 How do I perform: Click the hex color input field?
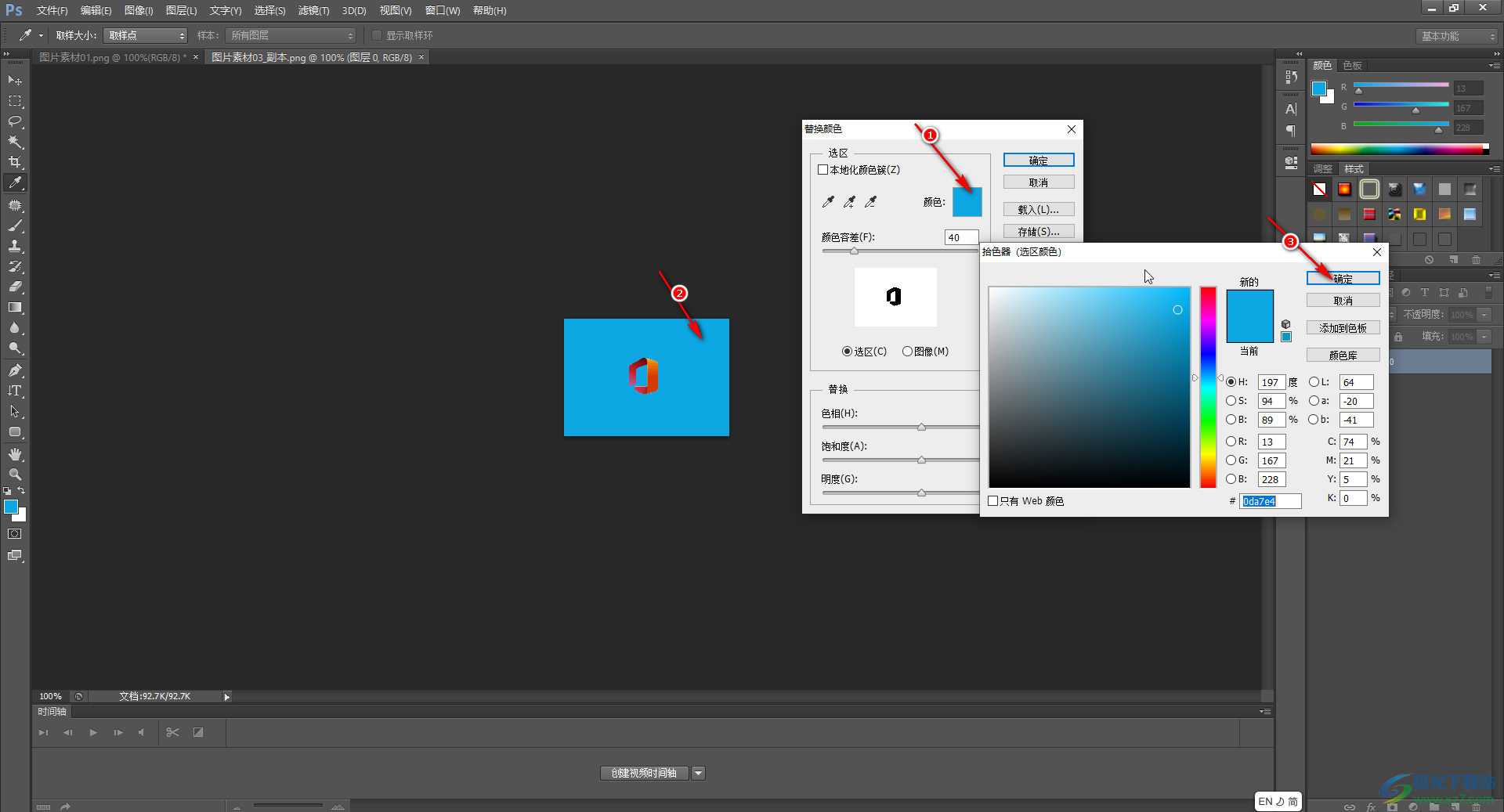pyautogui.click(x=1271, y=501)
